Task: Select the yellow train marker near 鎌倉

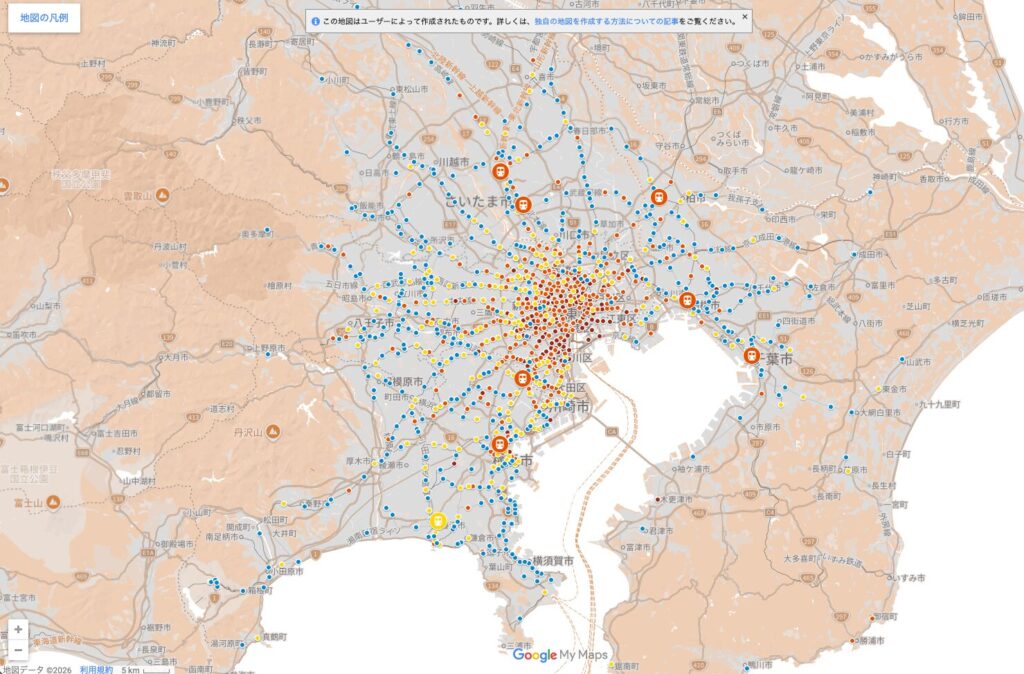Action: coord(437,520)
